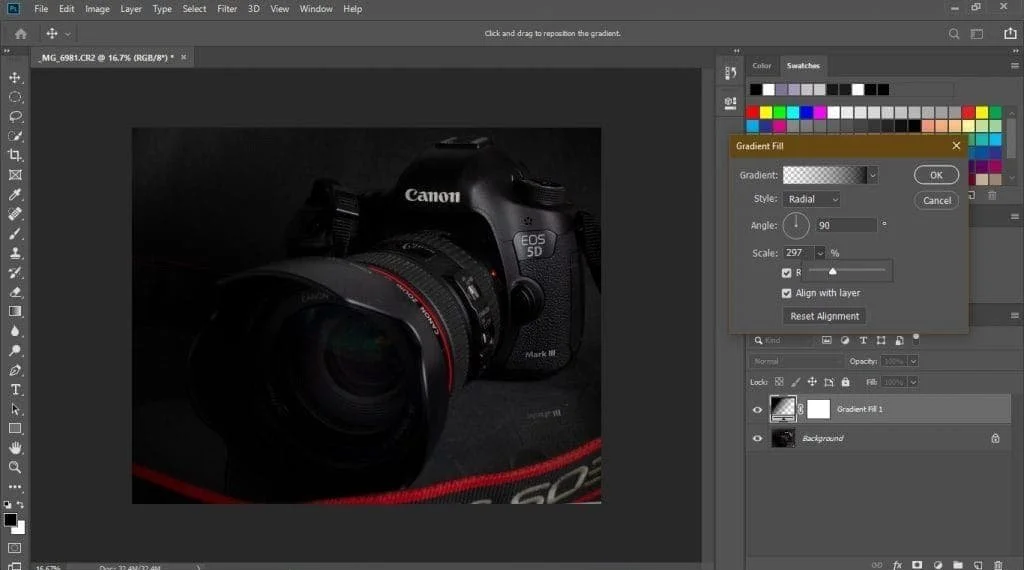Open the Filter menu
The width and height of the screenshot is (1024, 570).
pyautogui.click(x=227, y=9)
